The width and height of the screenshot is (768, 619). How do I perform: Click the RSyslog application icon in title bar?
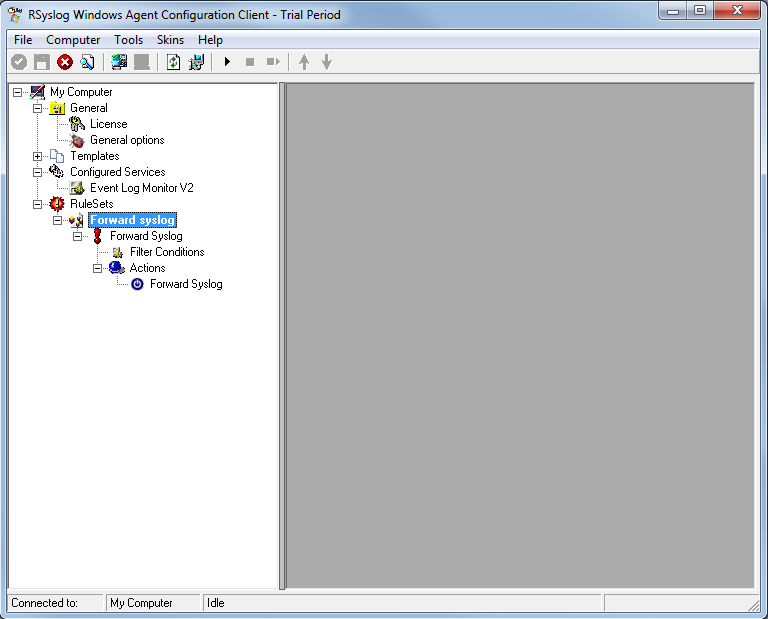point(15,15)
